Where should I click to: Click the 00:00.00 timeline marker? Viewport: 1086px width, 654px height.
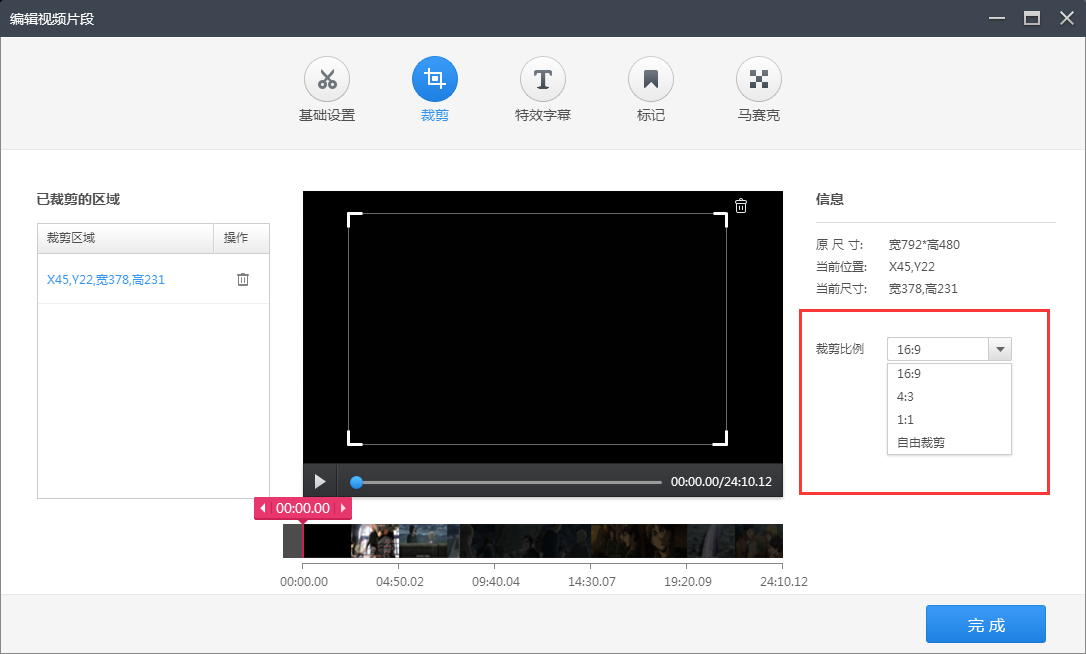click(x=302, y=508)
